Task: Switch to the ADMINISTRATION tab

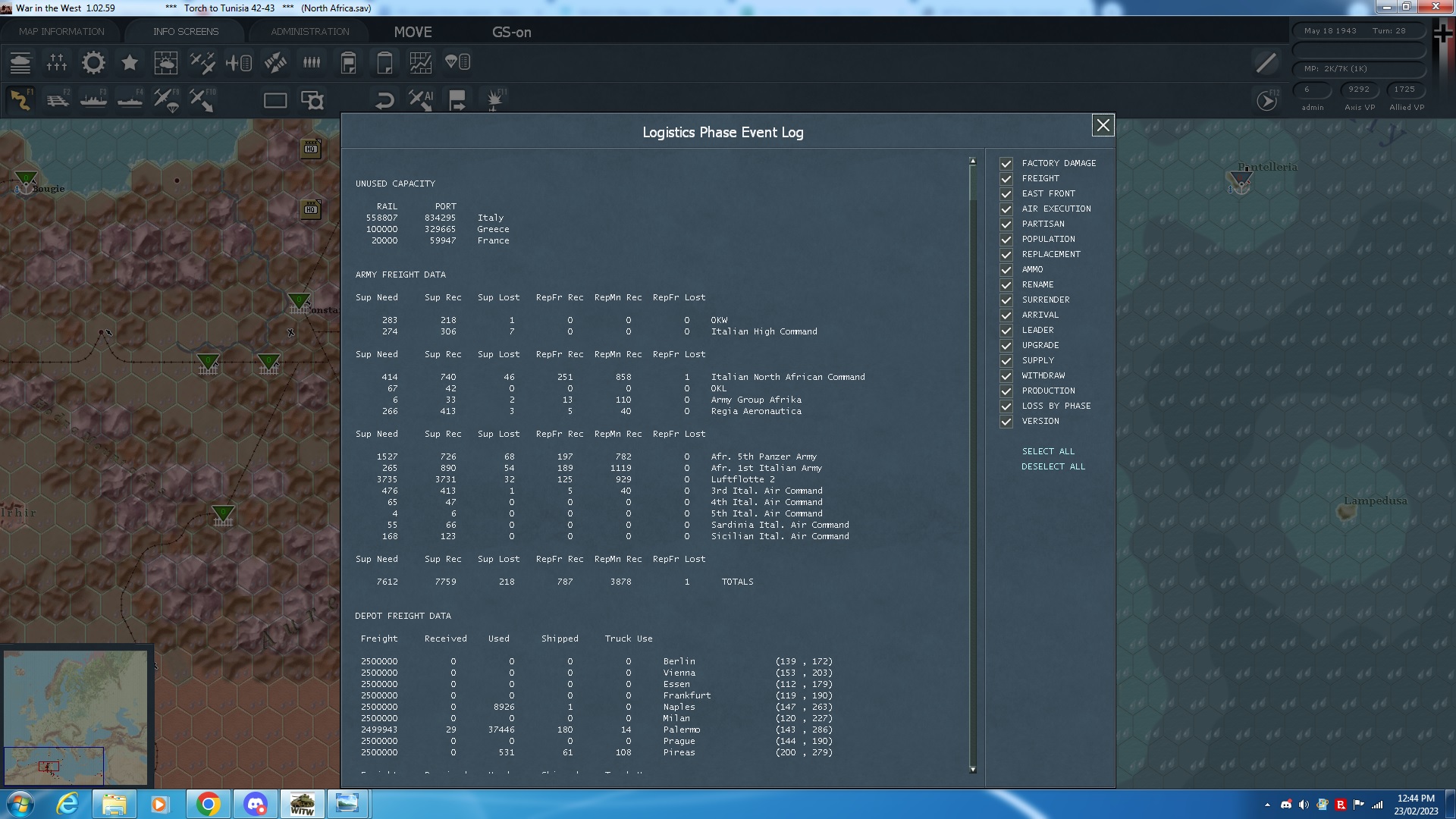Action: click(x=310, y=32)
